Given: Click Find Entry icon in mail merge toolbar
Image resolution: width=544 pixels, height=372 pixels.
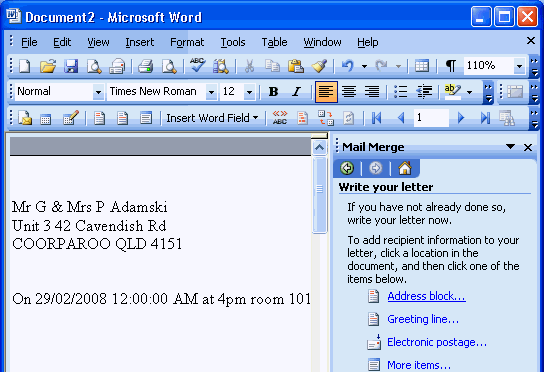Looking at the screenshot, I should tap(507, 118).
